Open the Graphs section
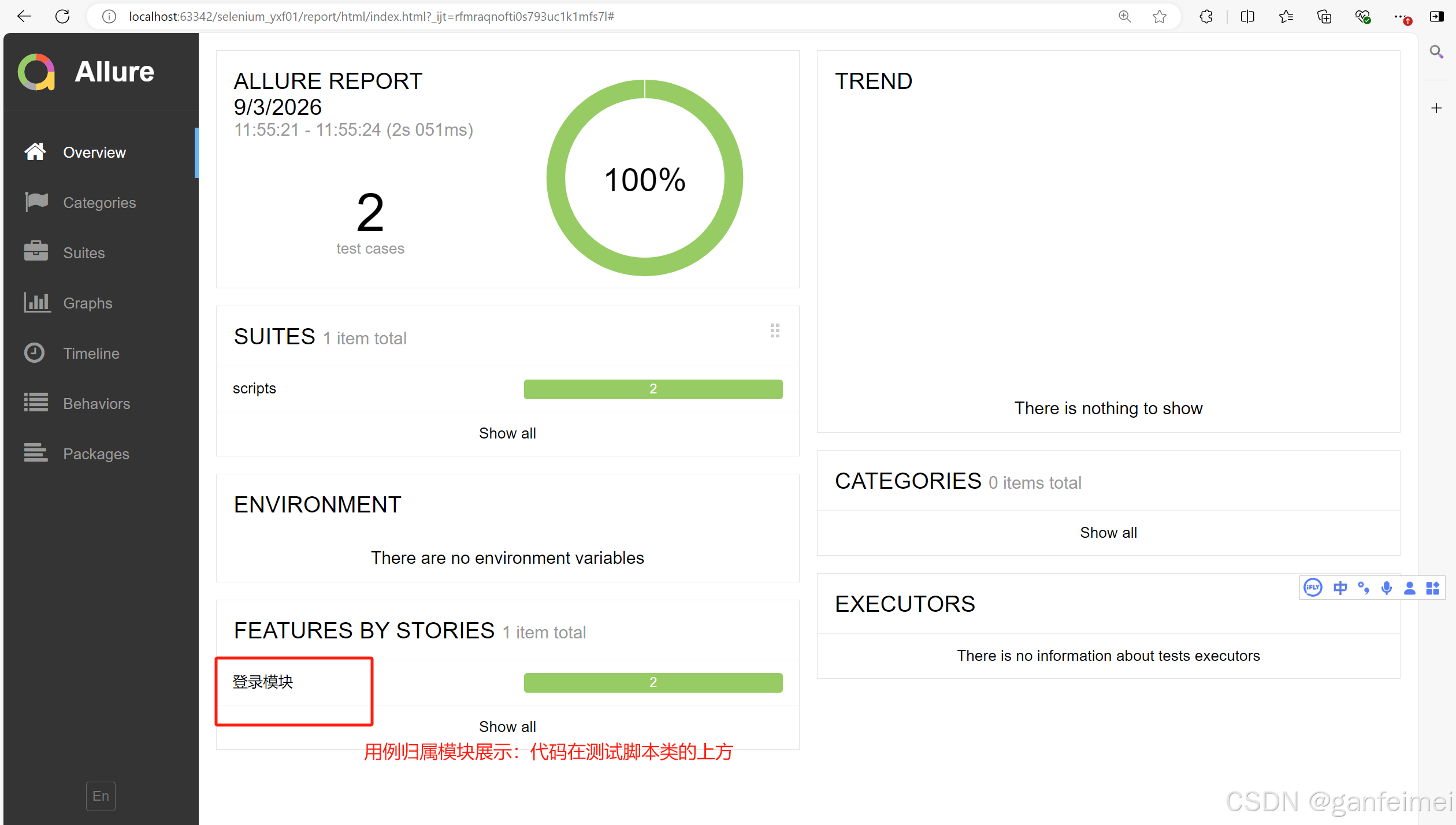 coord(101,303)
